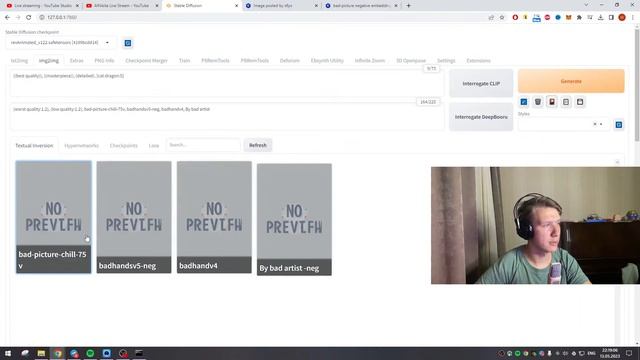Click the orange Generate button
Viewport: 640px width, 360px height.
pyautogui.click(x=571, y=81)
